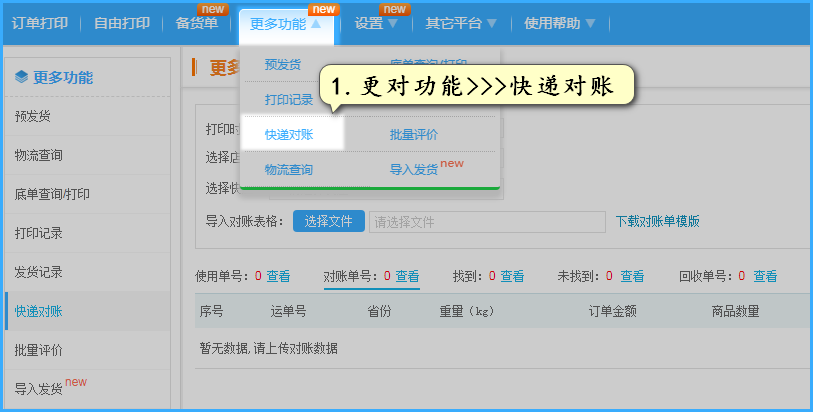Expand the 设置 dropdown menu
This screenshot has width=813, height=412.
[x=376, y=23]
